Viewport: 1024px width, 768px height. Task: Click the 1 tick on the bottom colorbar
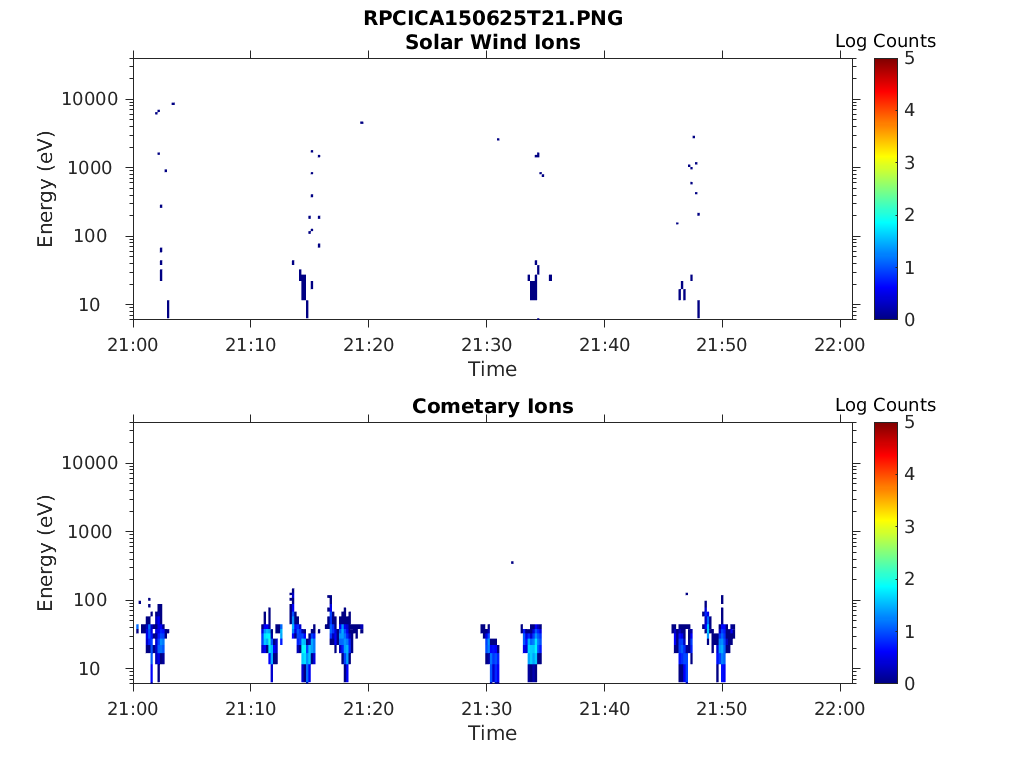click(909, 632)
